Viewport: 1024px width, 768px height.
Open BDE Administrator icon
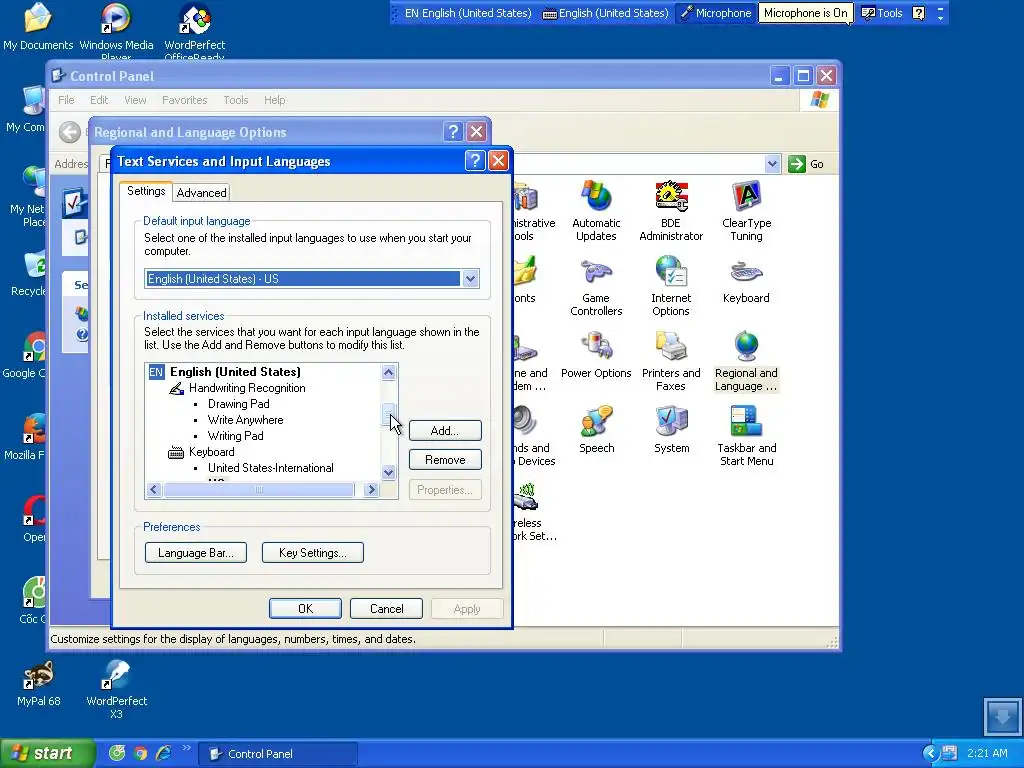coord(671,210)
